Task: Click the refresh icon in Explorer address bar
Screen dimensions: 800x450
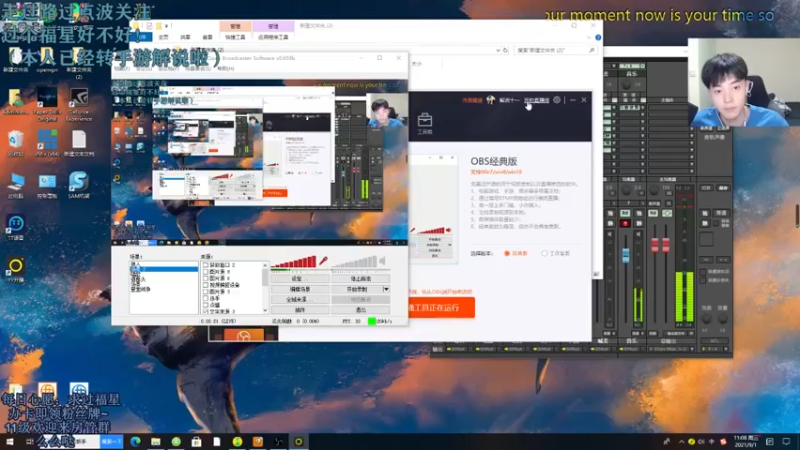Action: [x=505, y=50]
